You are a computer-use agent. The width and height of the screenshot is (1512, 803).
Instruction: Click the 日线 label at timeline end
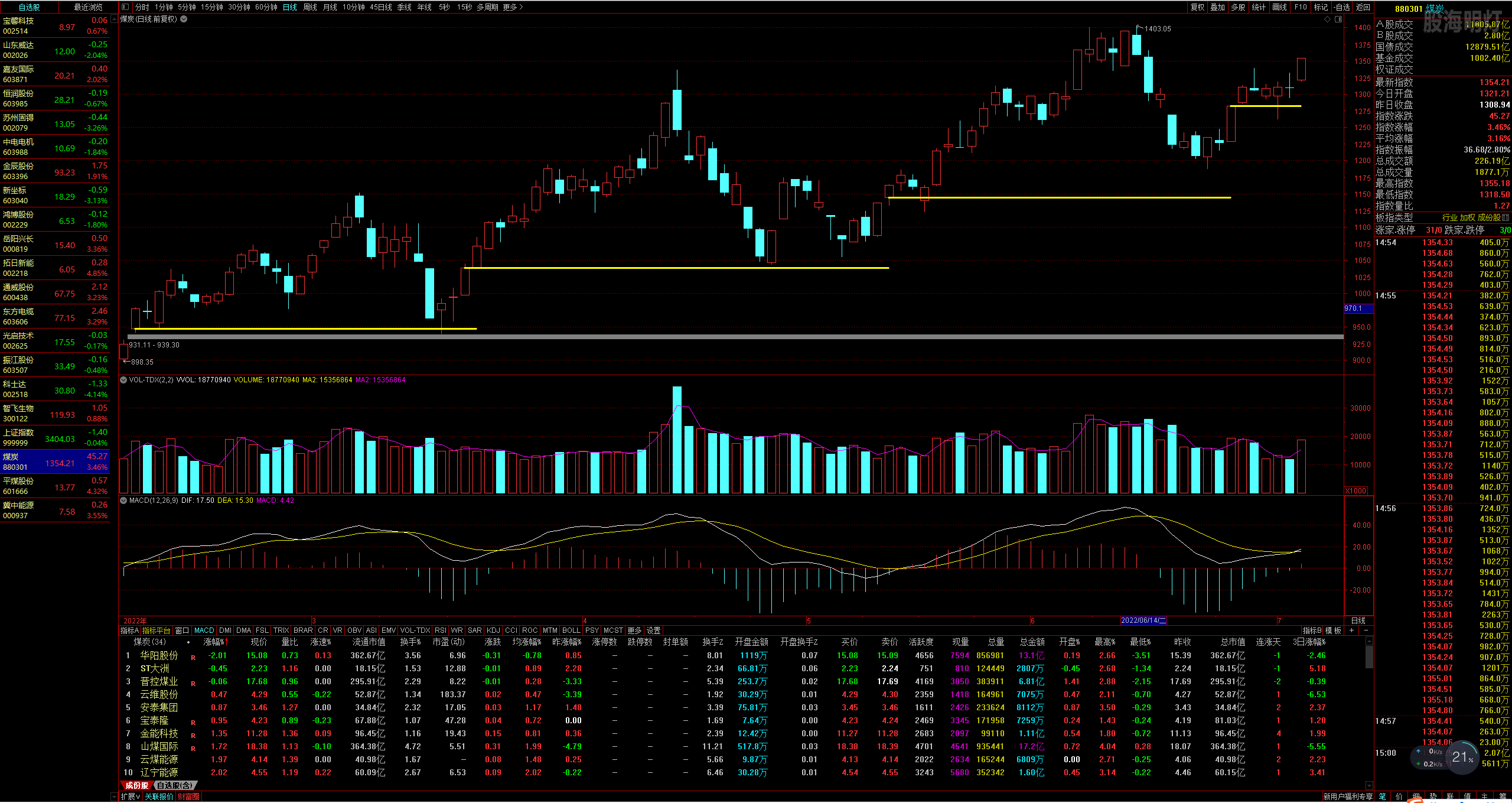(x=1358, y=620)
